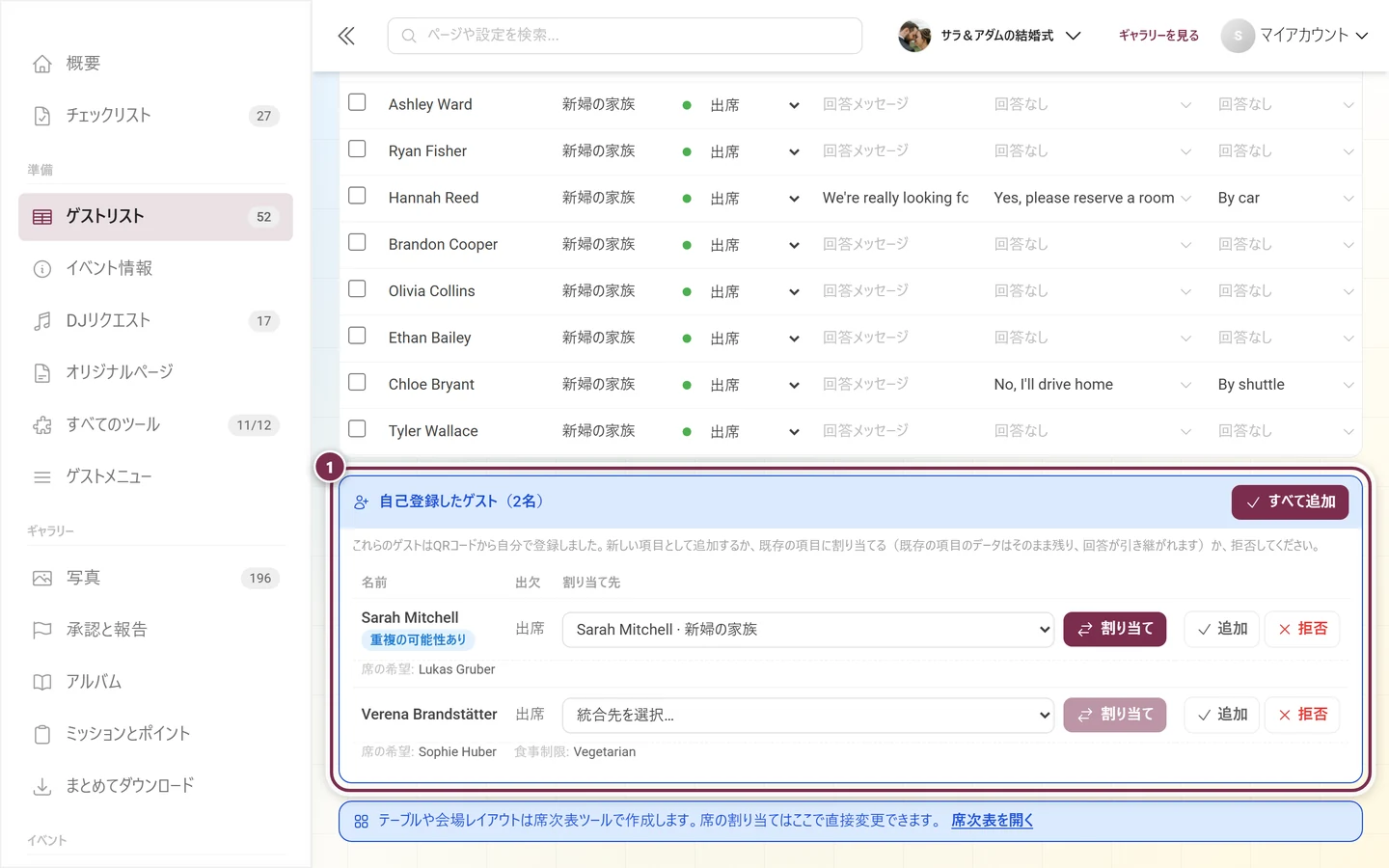Click the wedding couple avatar photo

point(914,36)
